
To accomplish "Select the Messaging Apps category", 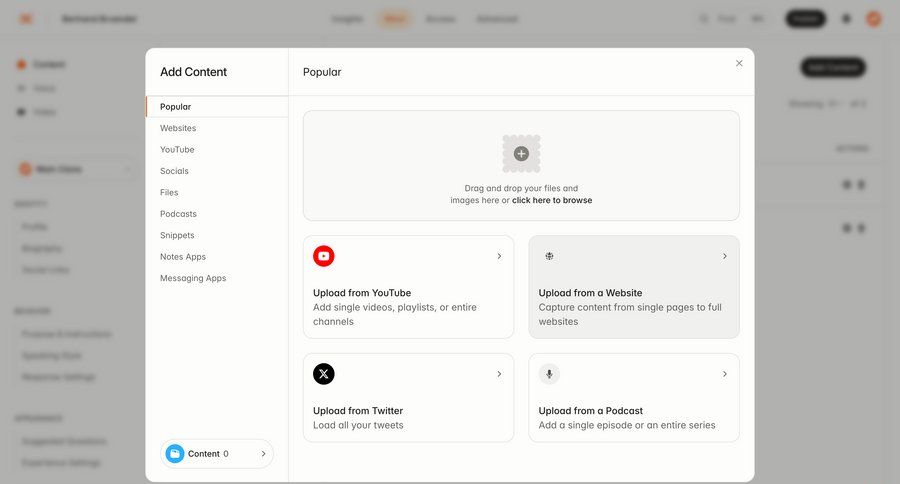I will point(217,278).
